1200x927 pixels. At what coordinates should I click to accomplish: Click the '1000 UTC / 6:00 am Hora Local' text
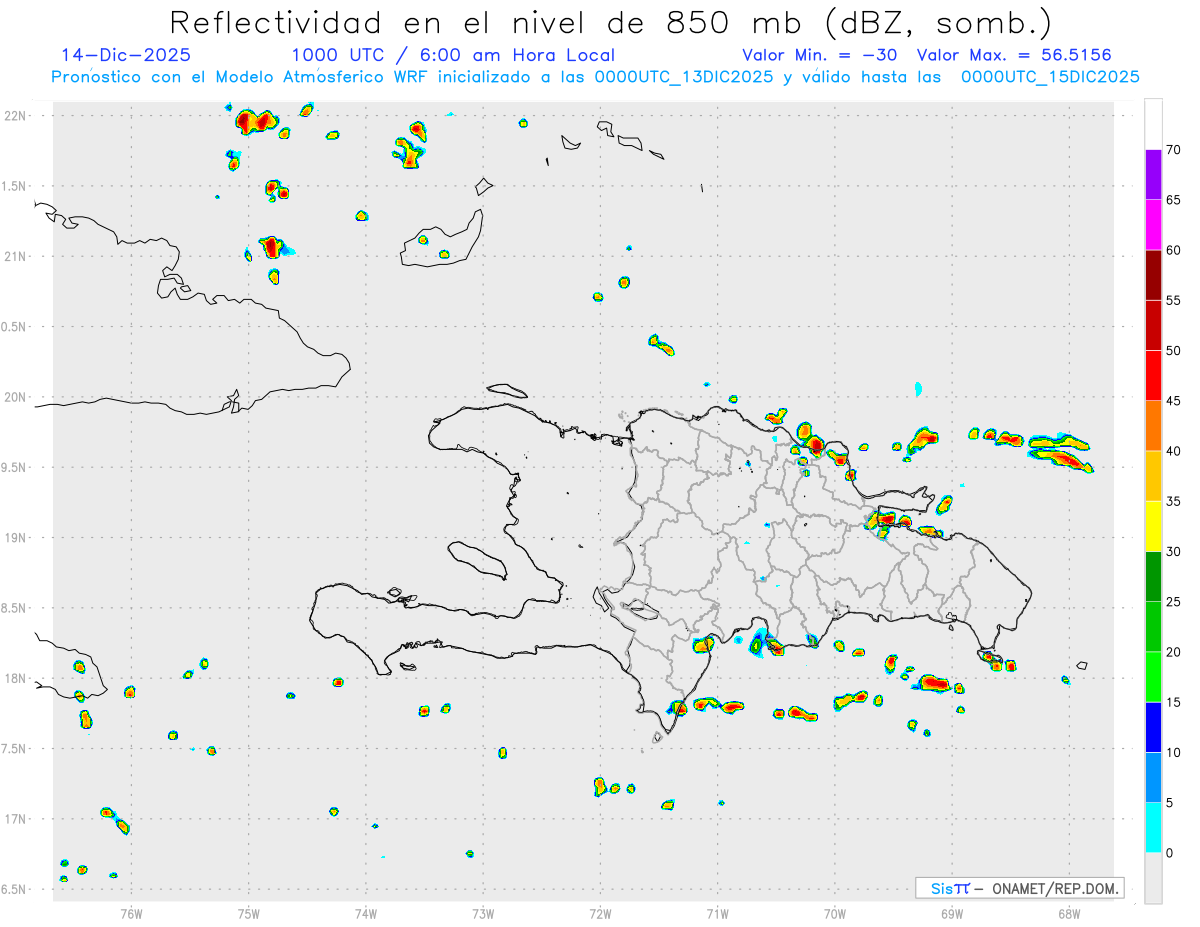(x=453, y=55)
